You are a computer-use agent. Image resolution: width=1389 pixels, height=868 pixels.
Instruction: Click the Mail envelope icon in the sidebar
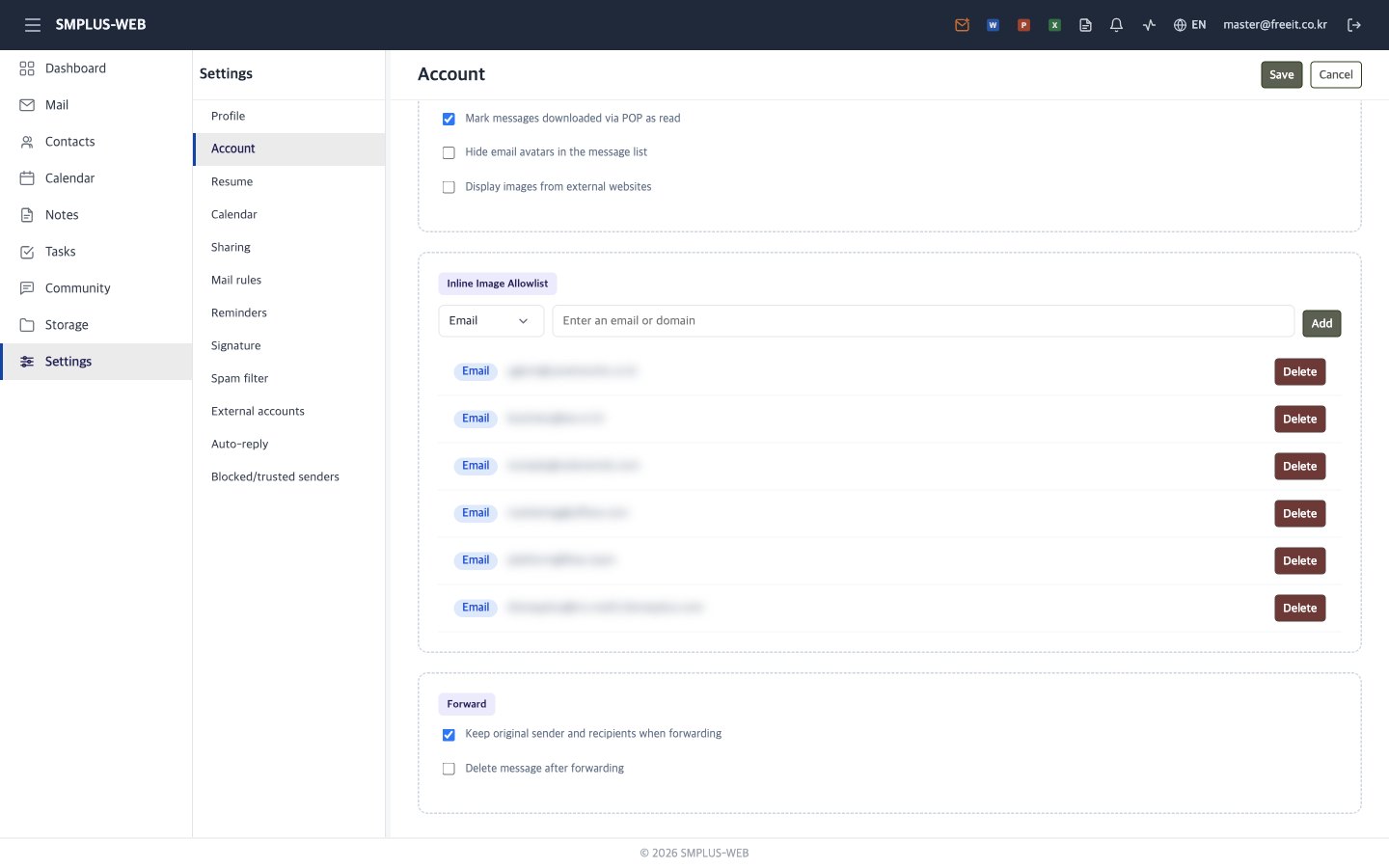[x=27, y=105]
